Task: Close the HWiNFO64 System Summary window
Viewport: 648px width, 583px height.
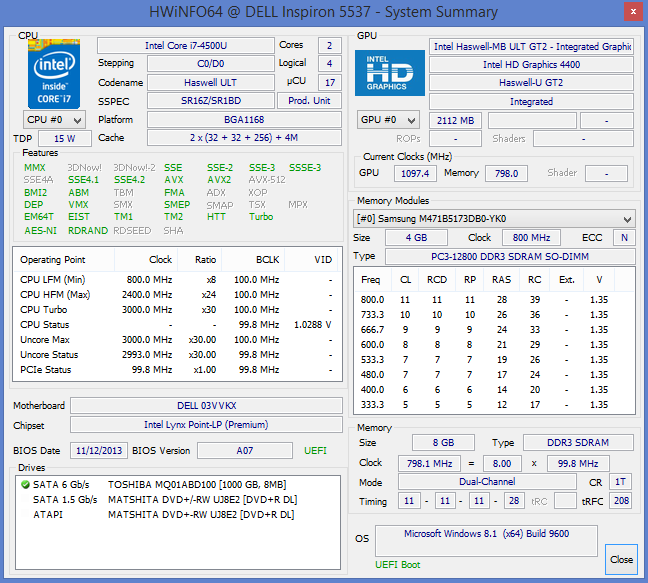Action: pyautogui.click(x=633, y=12)
